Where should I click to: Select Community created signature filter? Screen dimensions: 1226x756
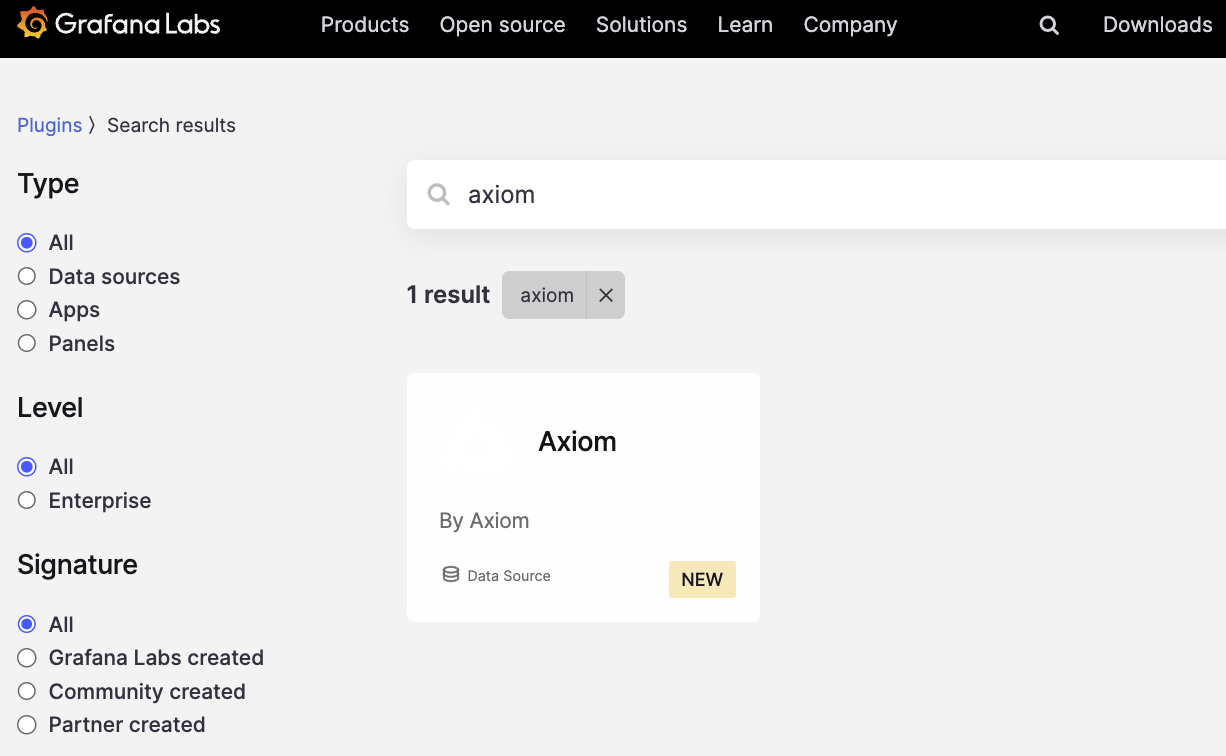pyautogui.click(x=27, y=691)
